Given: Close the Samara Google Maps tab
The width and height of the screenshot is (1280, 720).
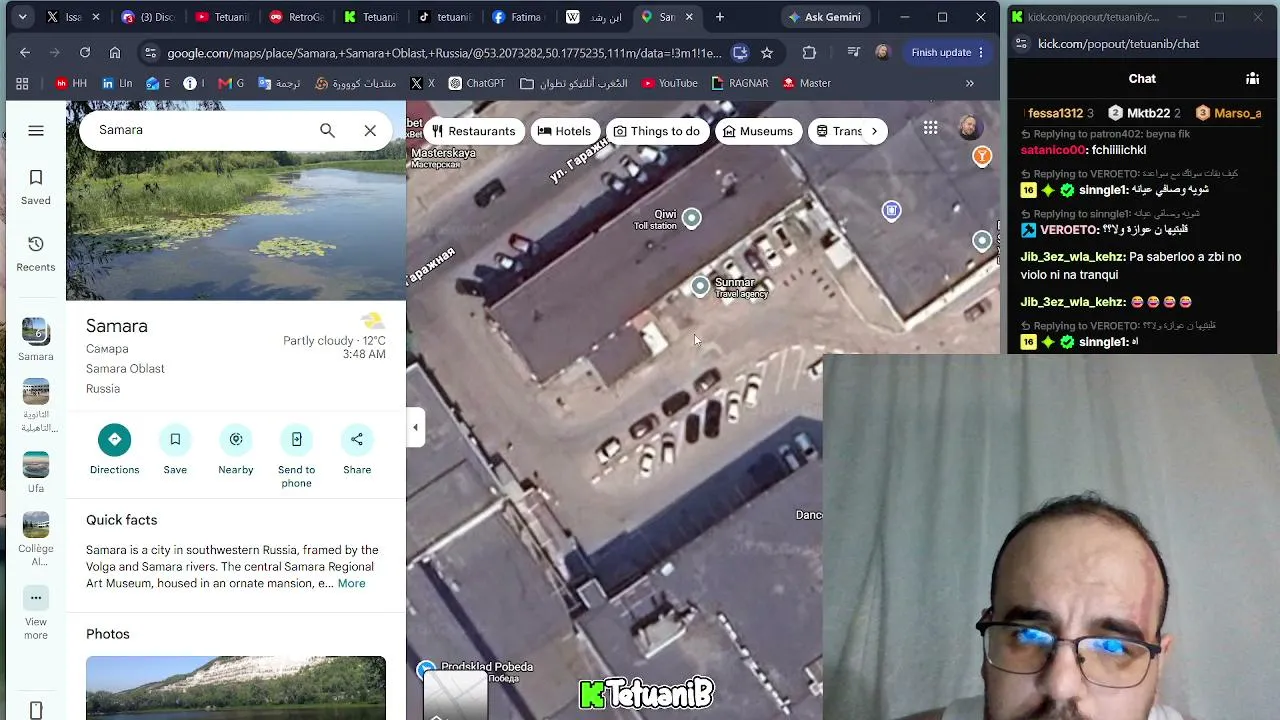Looking at the screenshot, I should (x=690, y=17).
